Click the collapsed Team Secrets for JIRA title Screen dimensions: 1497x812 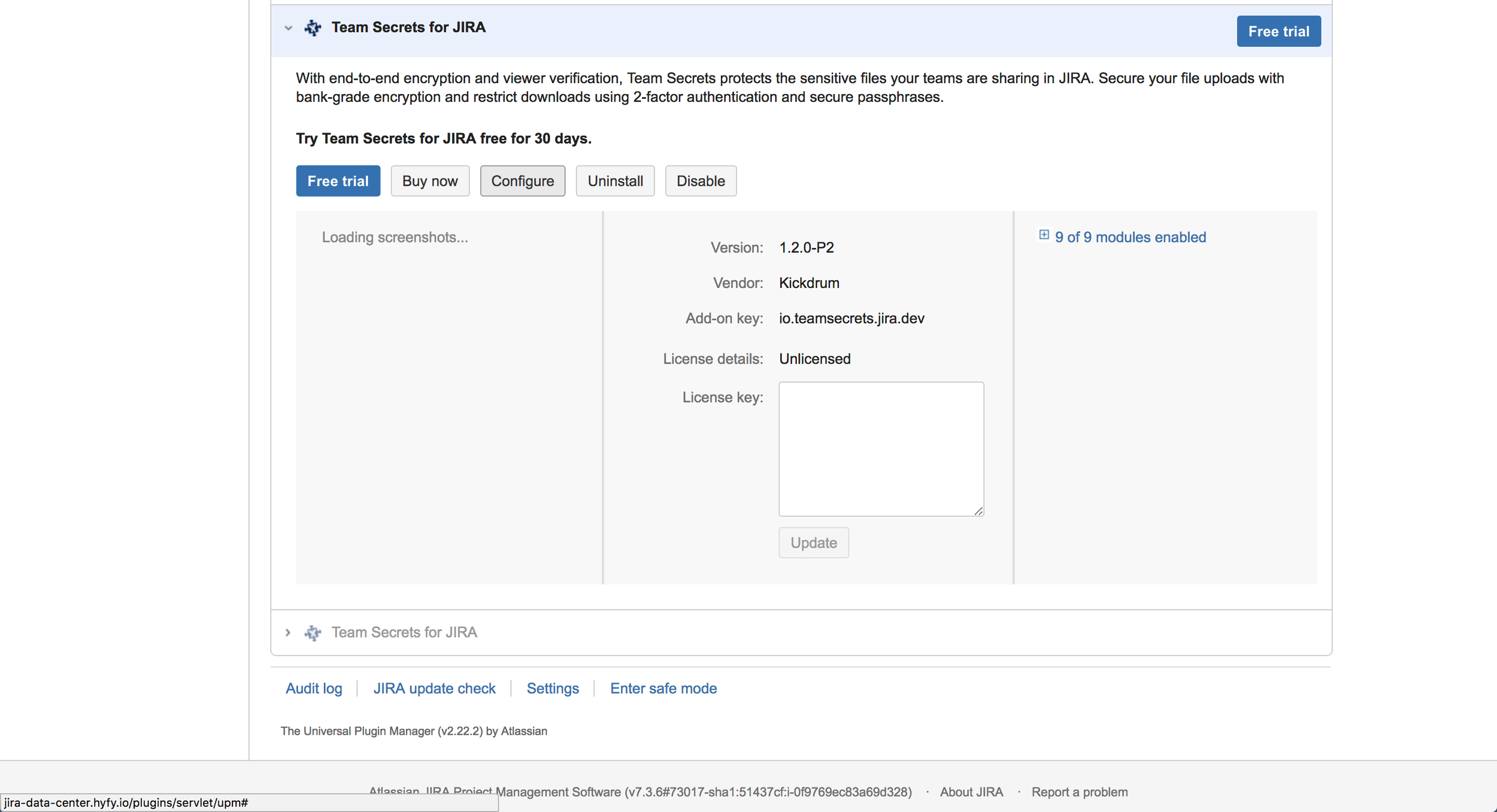coord(404,632)
